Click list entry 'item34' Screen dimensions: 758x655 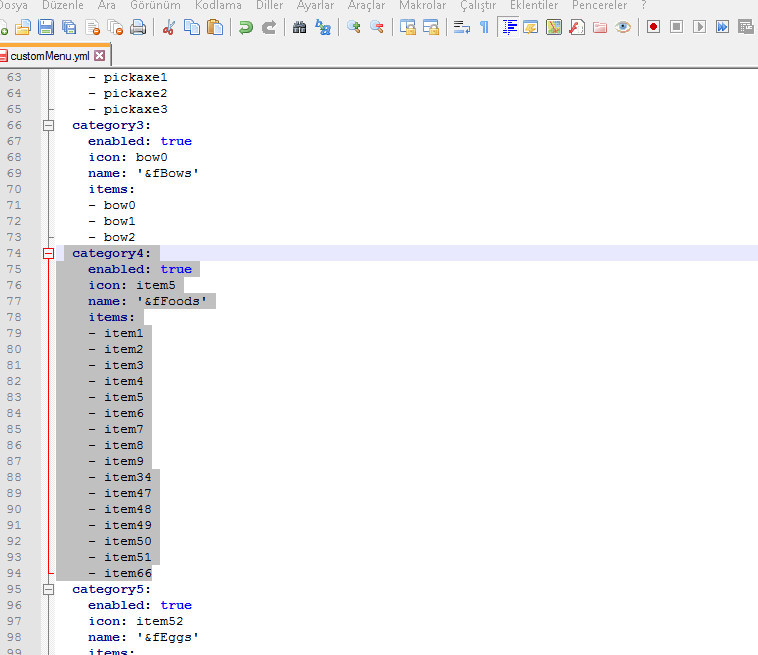(128, 478)
